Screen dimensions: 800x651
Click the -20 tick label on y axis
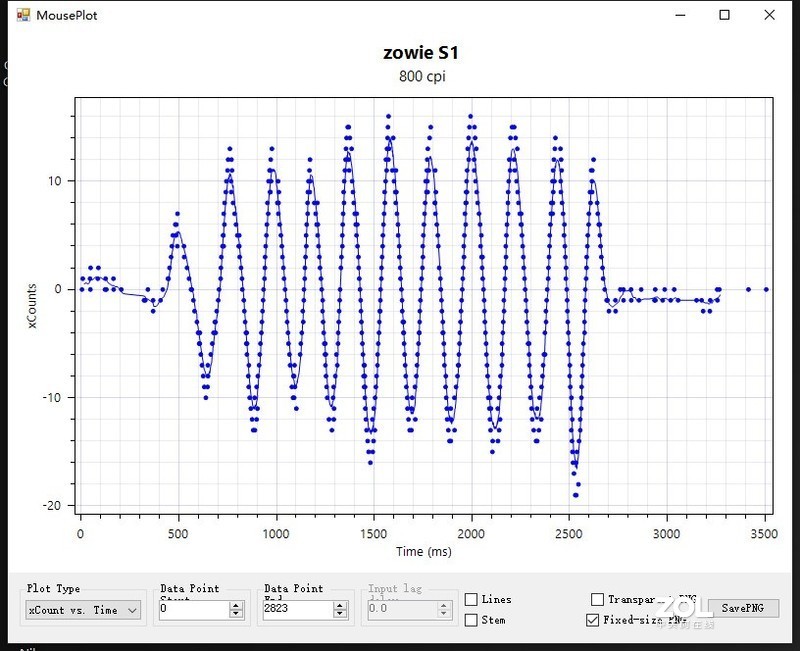52,506
